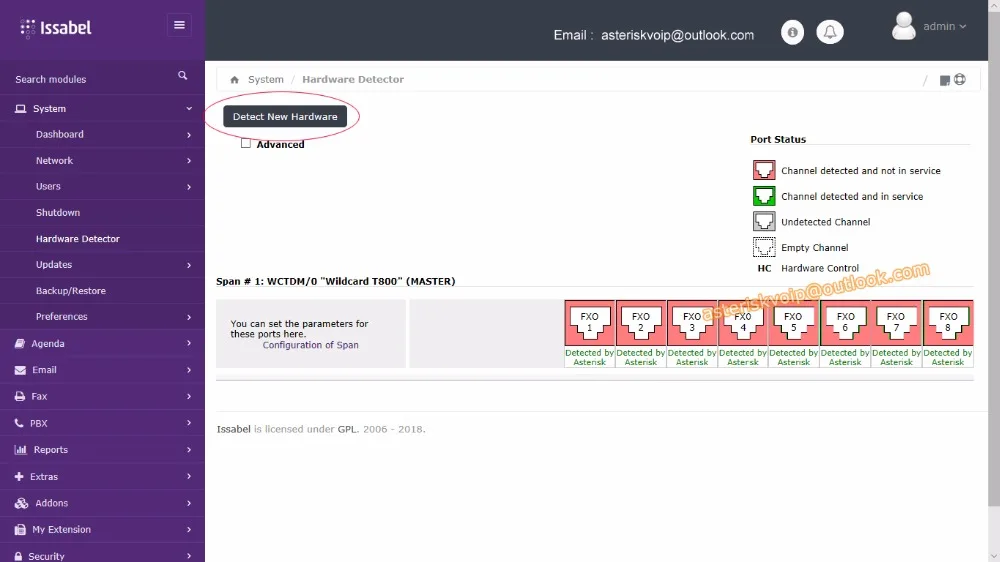Viewport: 1000px width, 562px height.
Task: Open the admin user dropdown
Action: 945,26
